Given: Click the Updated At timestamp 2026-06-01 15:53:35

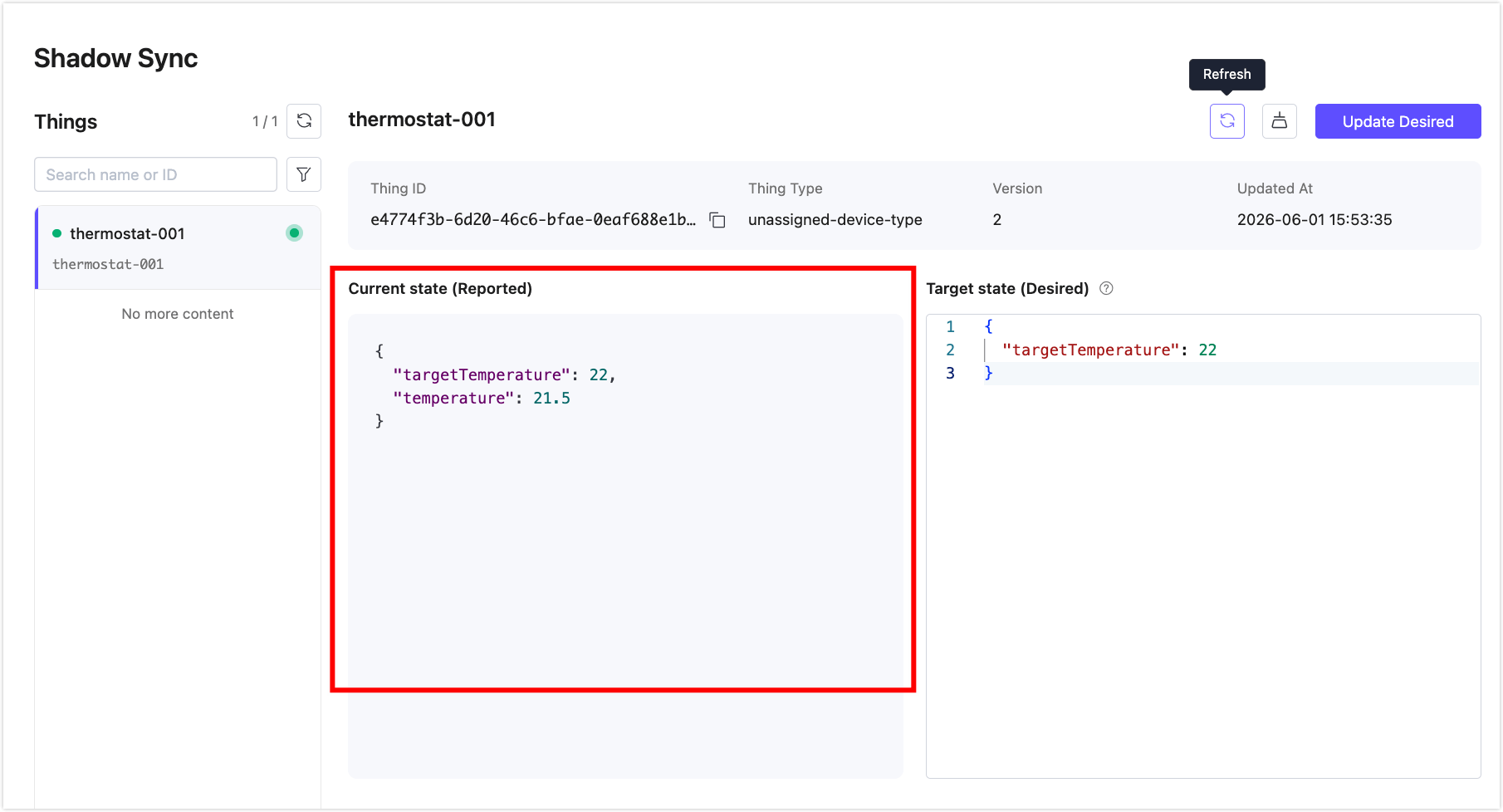Looking at the screenshot, I should click(1315, 220).
